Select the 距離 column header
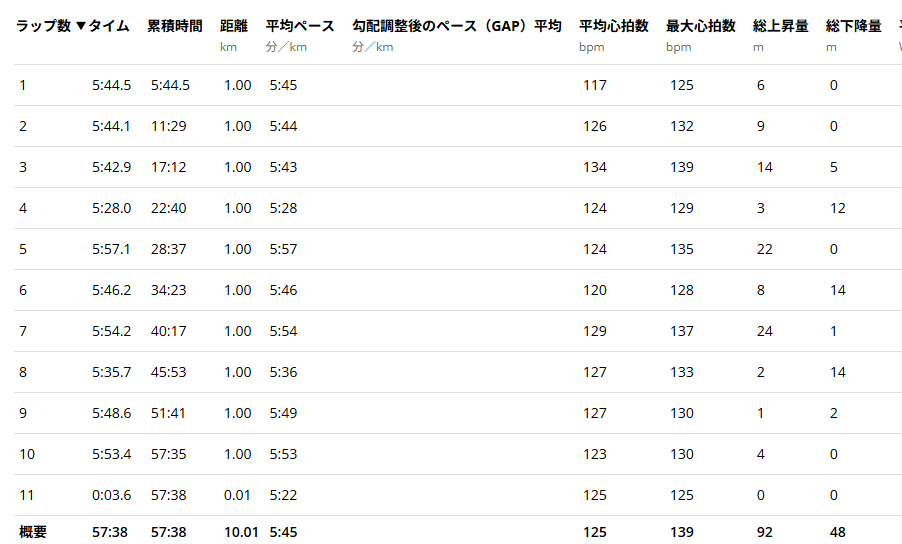 click(233, 26)
